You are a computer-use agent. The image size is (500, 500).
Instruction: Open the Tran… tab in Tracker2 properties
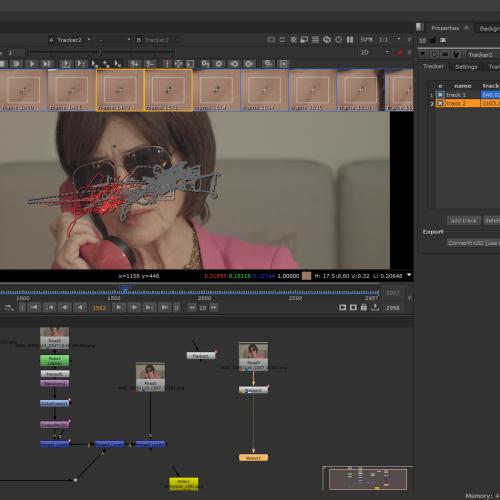click(494, 67)
